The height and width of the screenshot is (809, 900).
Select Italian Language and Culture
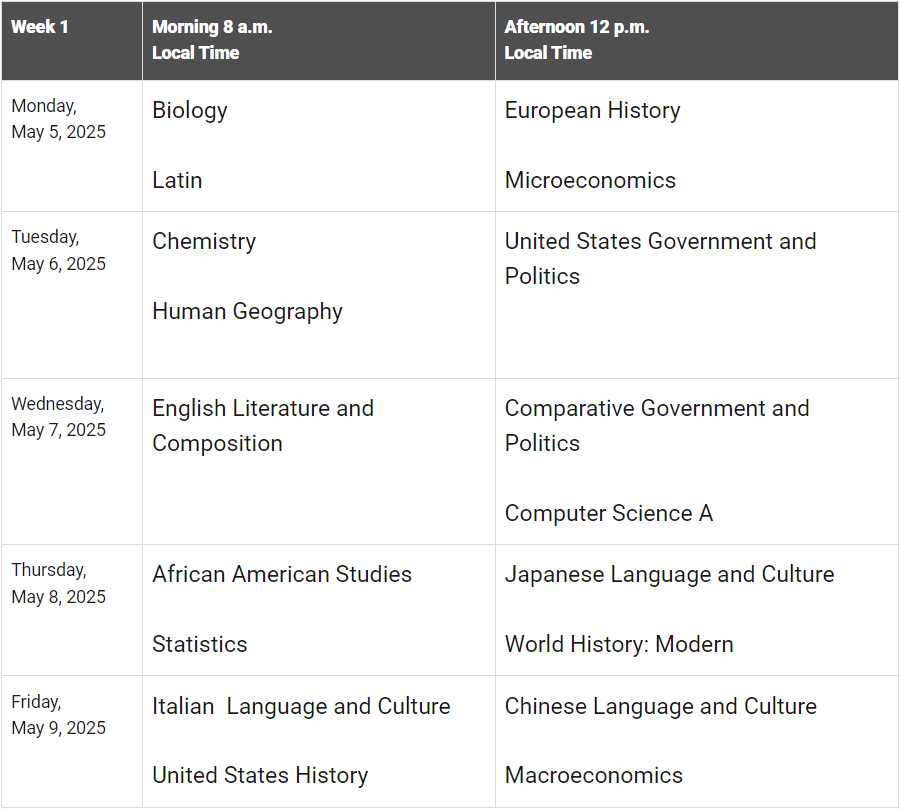click(x=301, y=706)
